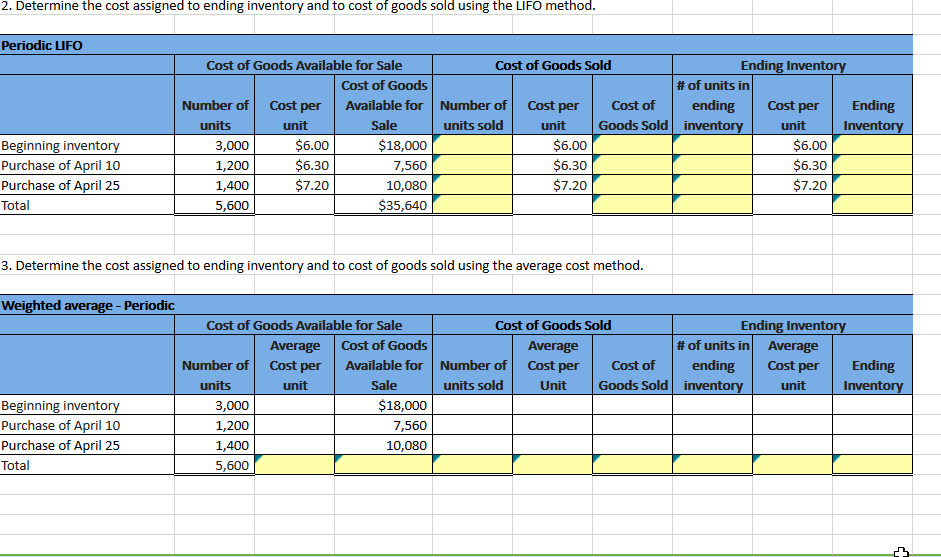Select LIFO April 25 Cost of Goods Sold cell
The width and height of the screenshot is (941, 557).
tap(633, 185)
